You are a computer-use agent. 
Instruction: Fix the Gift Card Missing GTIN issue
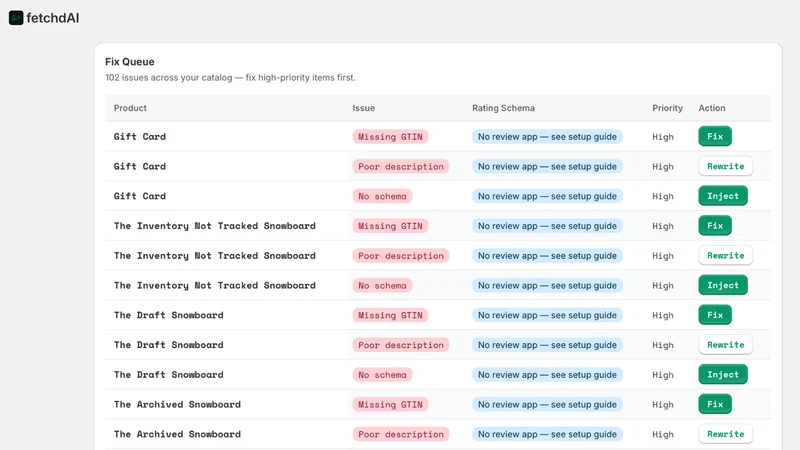tap(715, 136)
